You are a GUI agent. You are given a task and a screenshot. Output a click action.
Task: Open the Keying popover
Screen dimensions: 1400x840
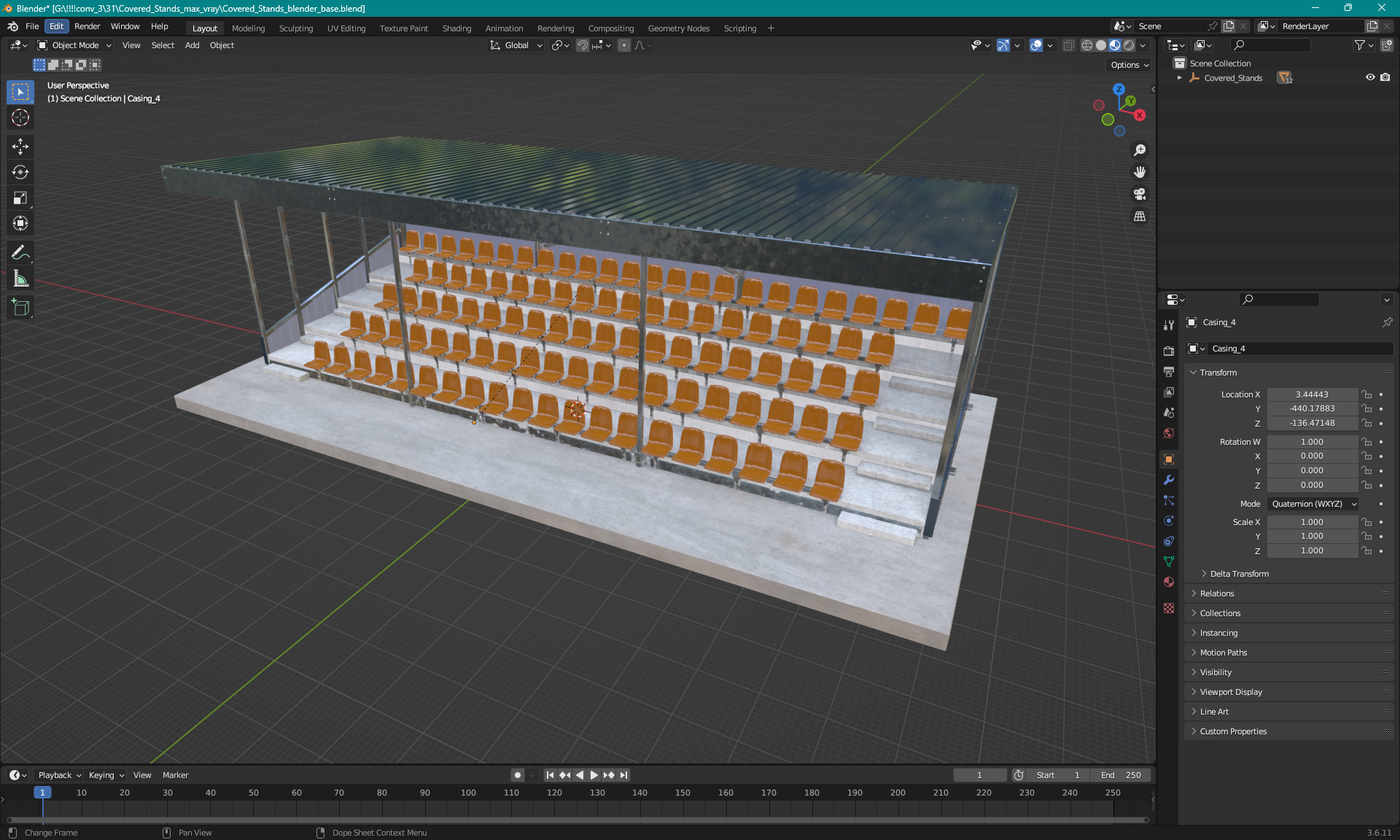click(106, 775)
